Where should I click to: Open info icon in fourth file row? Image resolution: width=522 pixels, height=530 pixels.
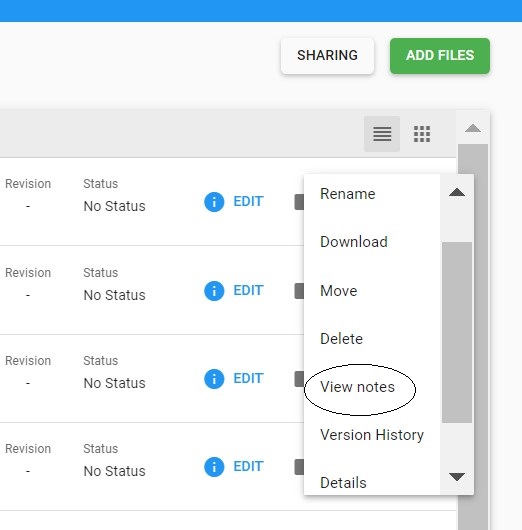point(214,467)
